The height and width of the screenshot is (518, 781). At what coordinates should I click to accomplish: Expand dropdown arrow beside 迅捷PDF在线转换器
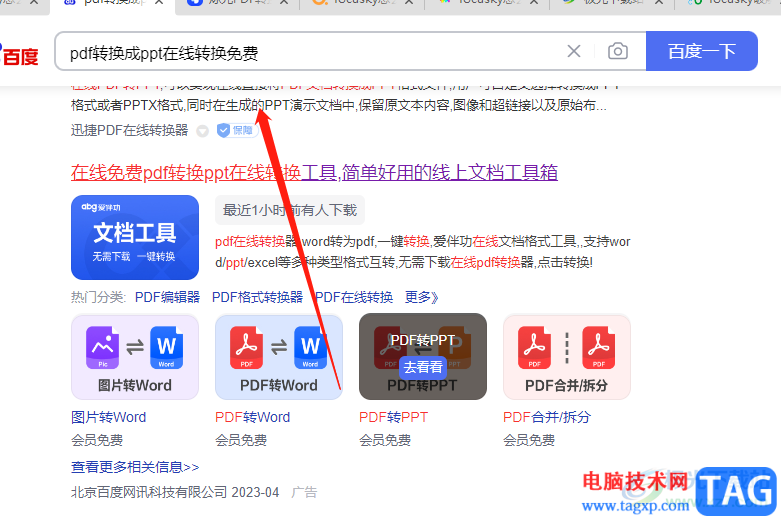[x=202, y=131]
